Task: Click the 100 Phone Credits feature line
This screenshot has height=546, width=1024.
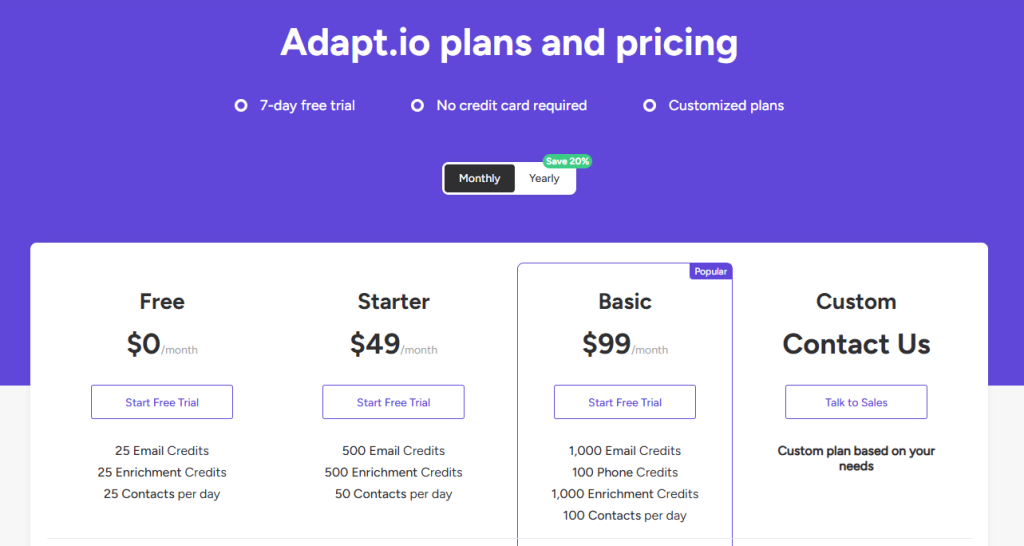Action: (625, 472)
